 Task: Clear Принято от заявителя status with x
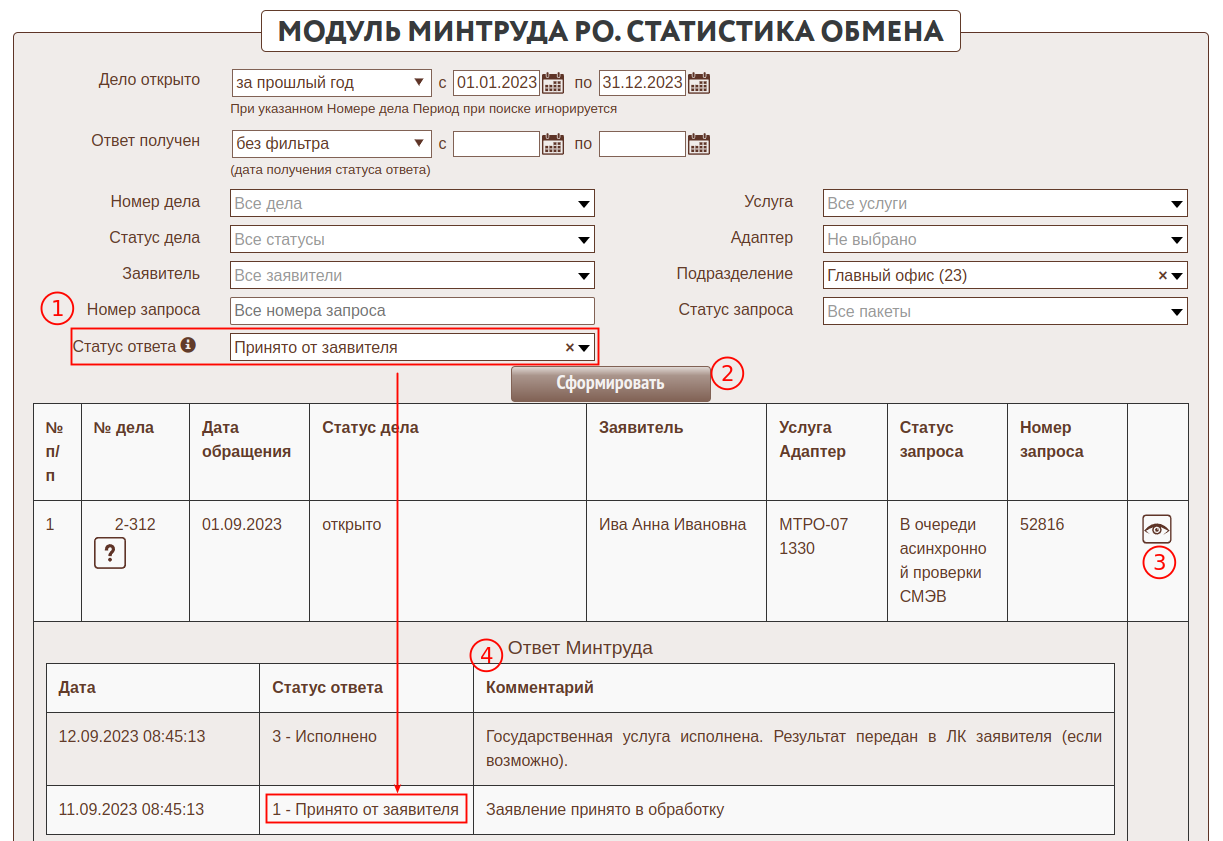[x=569, y=348]
